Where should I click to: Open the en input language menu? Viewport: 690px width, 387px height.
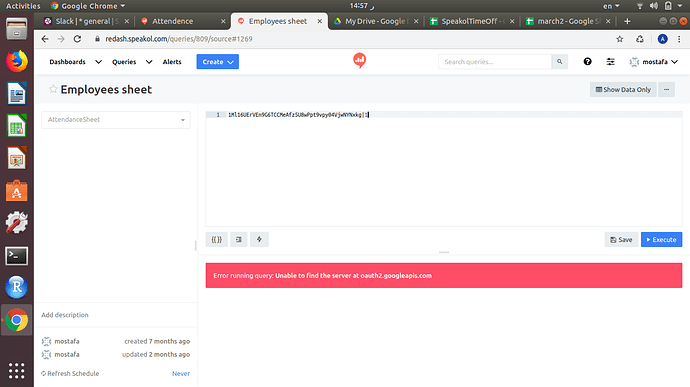(611, 6)
